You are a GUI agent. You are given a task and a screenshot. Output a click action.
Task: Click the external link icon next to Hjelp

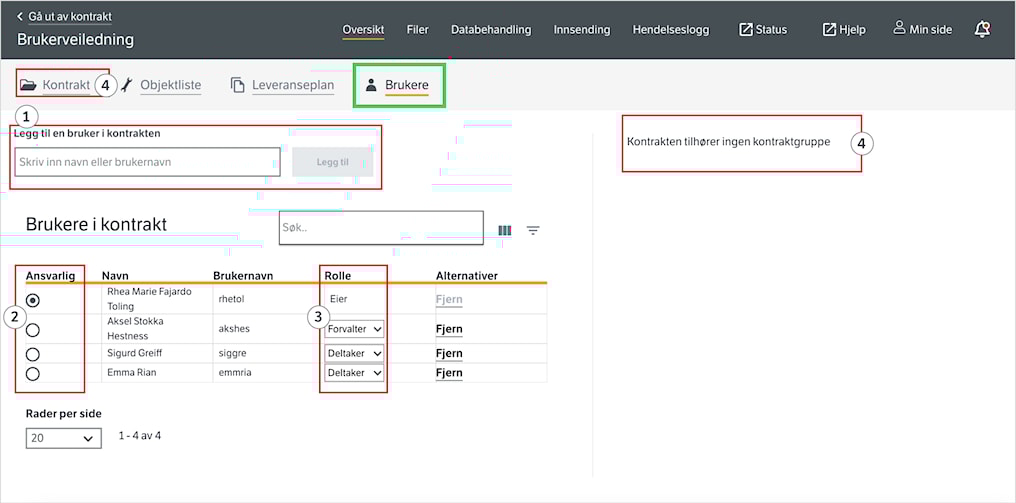coord(829,29)
